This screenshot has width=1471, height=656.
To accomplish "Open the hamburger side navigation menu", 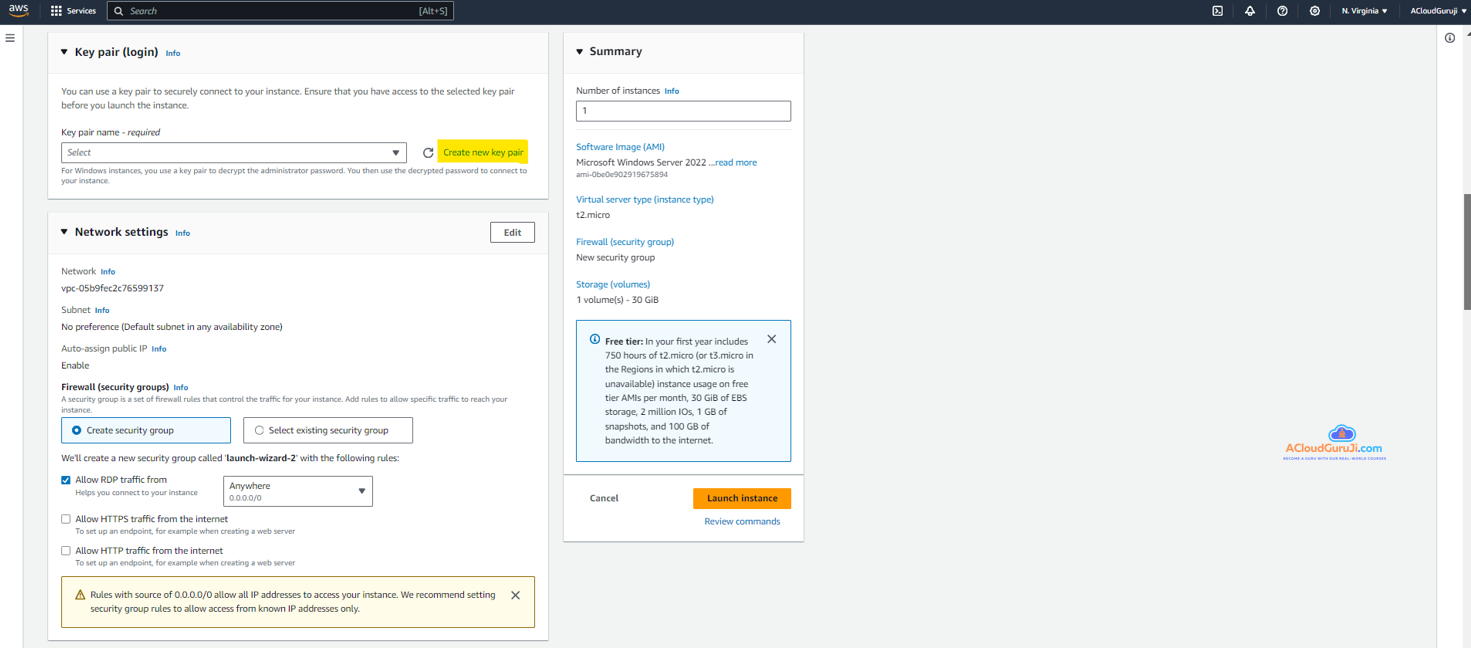I will click(10, 38).
